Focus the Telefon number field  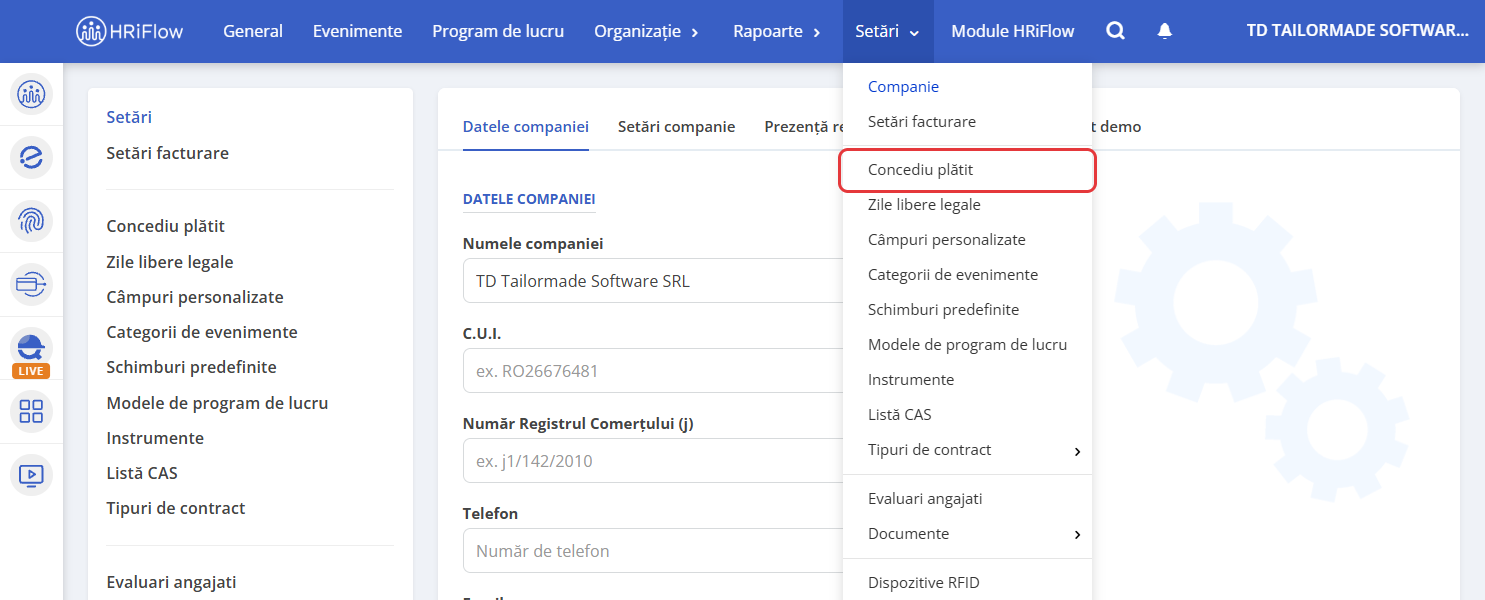tap(653, 551)
